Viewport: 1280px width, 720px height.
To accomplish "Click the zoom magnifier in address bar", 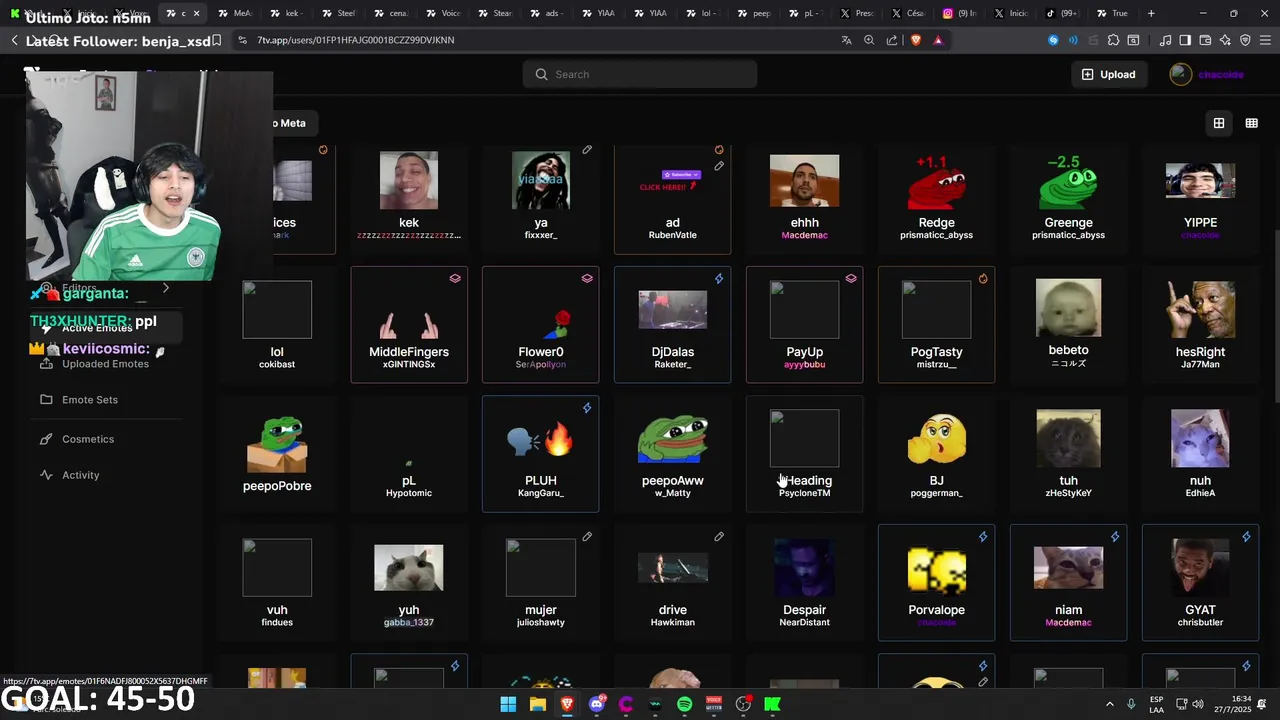I will click(x=869, y=40).
